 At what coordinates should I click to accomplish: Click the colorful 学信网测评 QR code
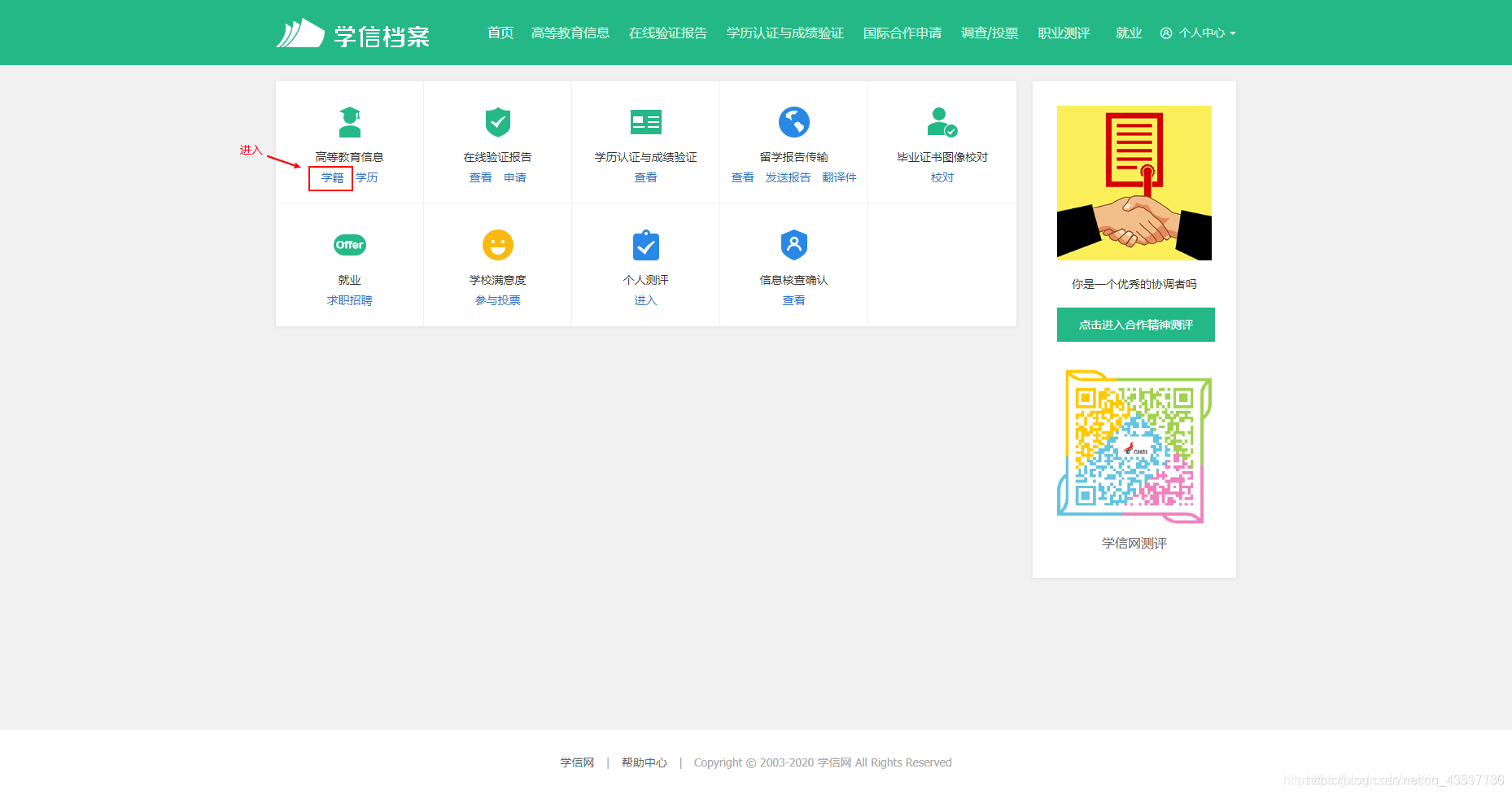tap(1134, 446)
